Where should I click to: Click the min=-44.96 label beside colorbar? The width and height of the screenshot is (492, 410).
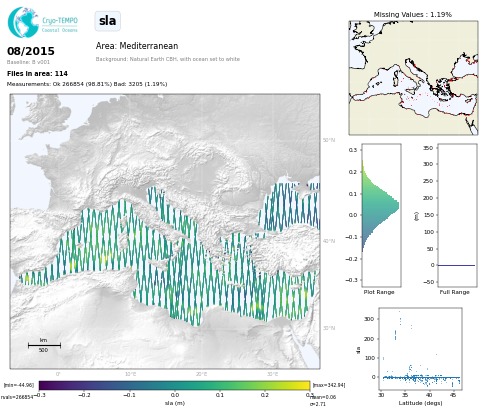[19, 385]
